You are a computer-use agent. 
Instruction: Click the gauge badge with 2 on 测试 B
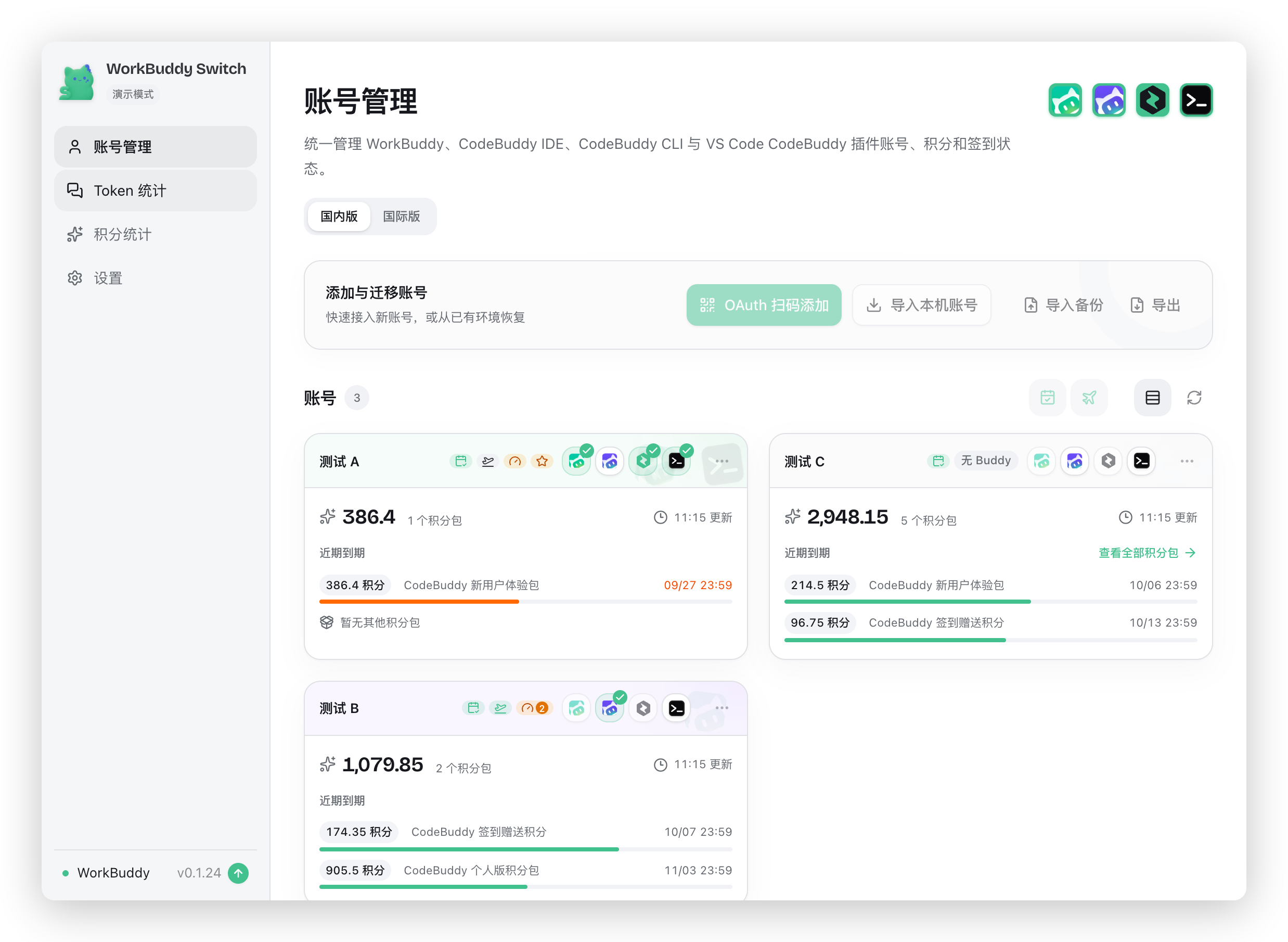tap(534, 708)
